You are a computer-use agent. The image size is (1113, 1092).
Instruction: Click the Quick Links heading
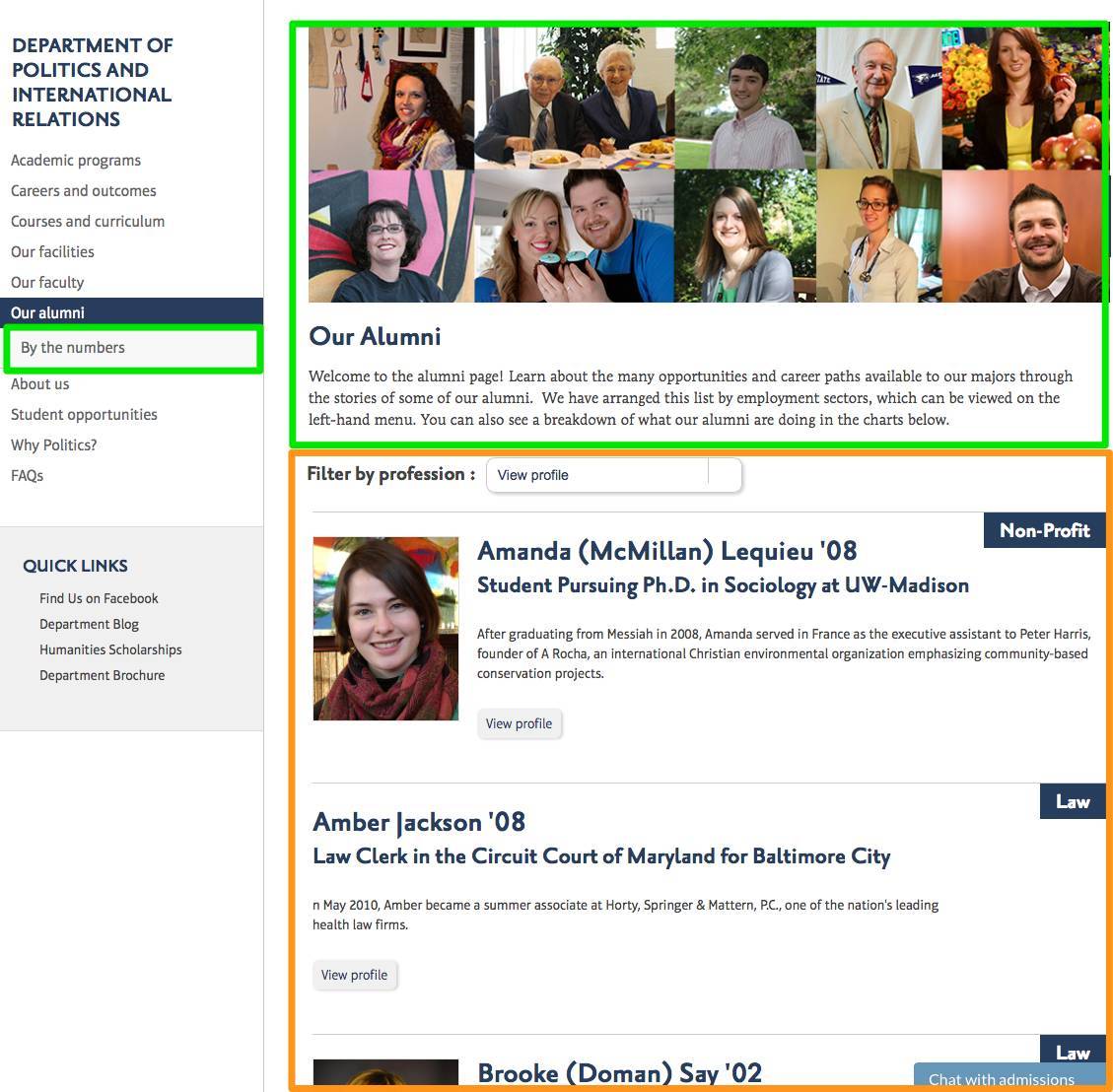click(75, 566)
